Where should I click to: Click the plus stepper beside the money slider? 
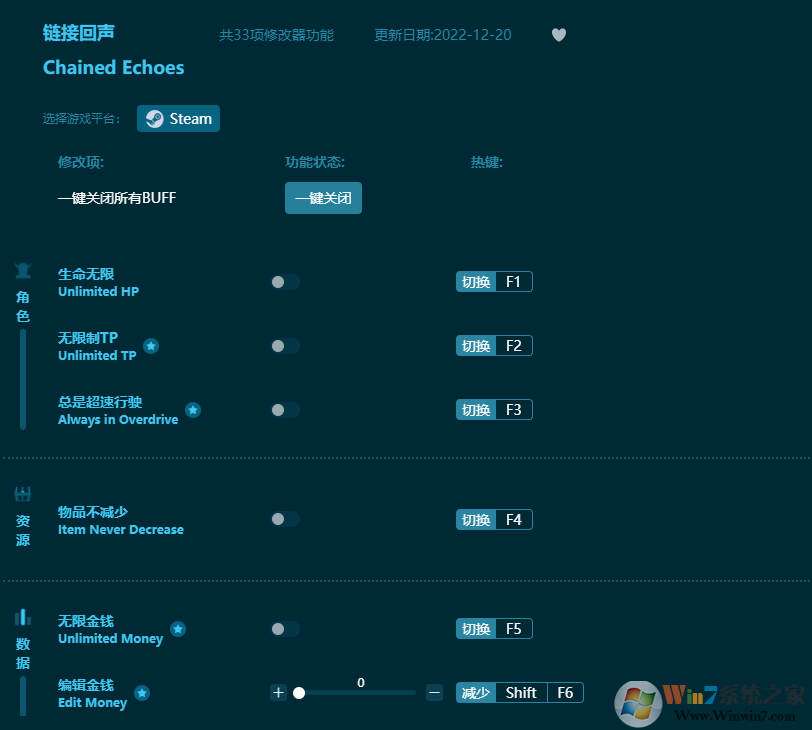(x=278, y=692)
